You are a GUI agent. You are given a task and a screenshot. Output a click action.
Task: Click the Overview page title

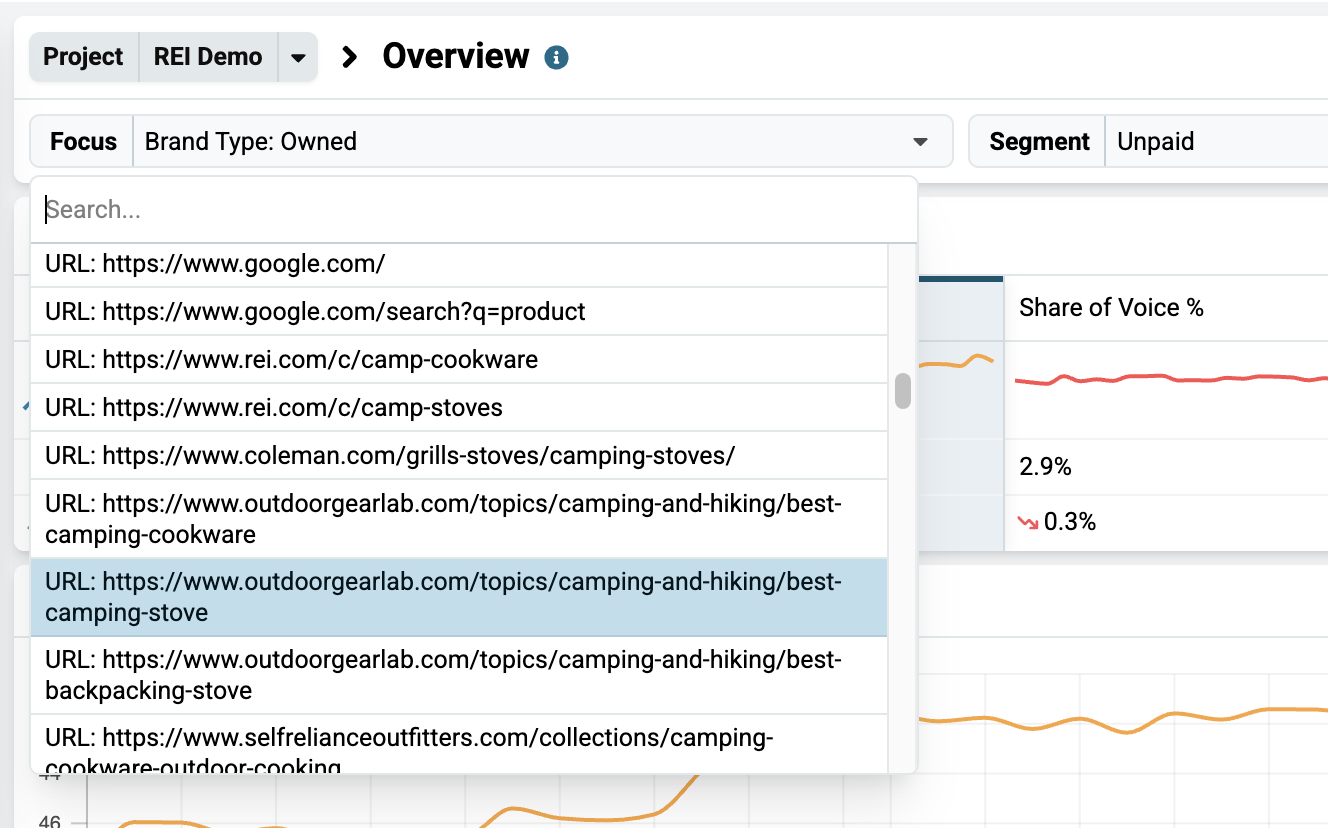(x=456, y=57)
